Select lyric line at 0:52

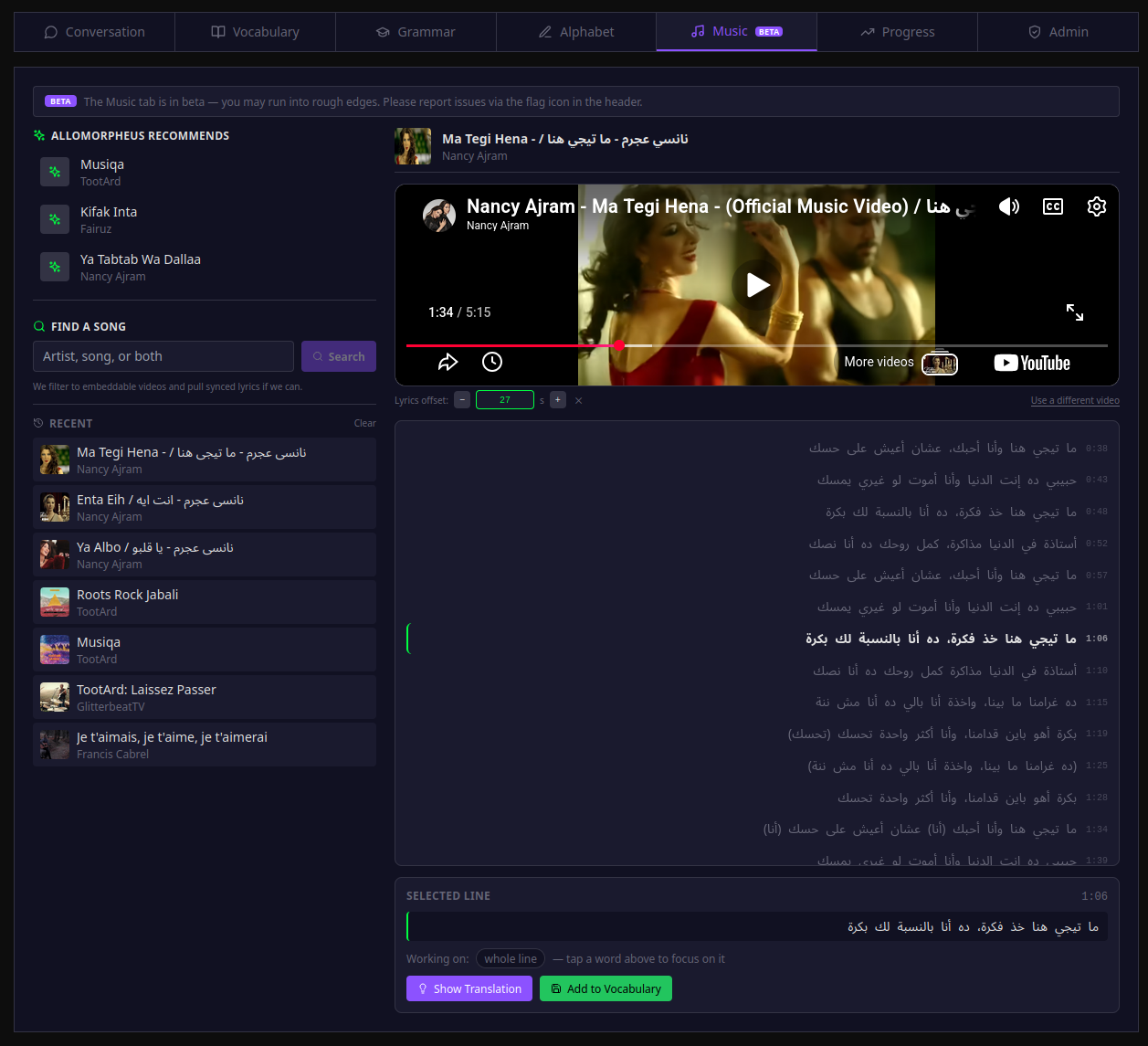[x=757, y=544]
